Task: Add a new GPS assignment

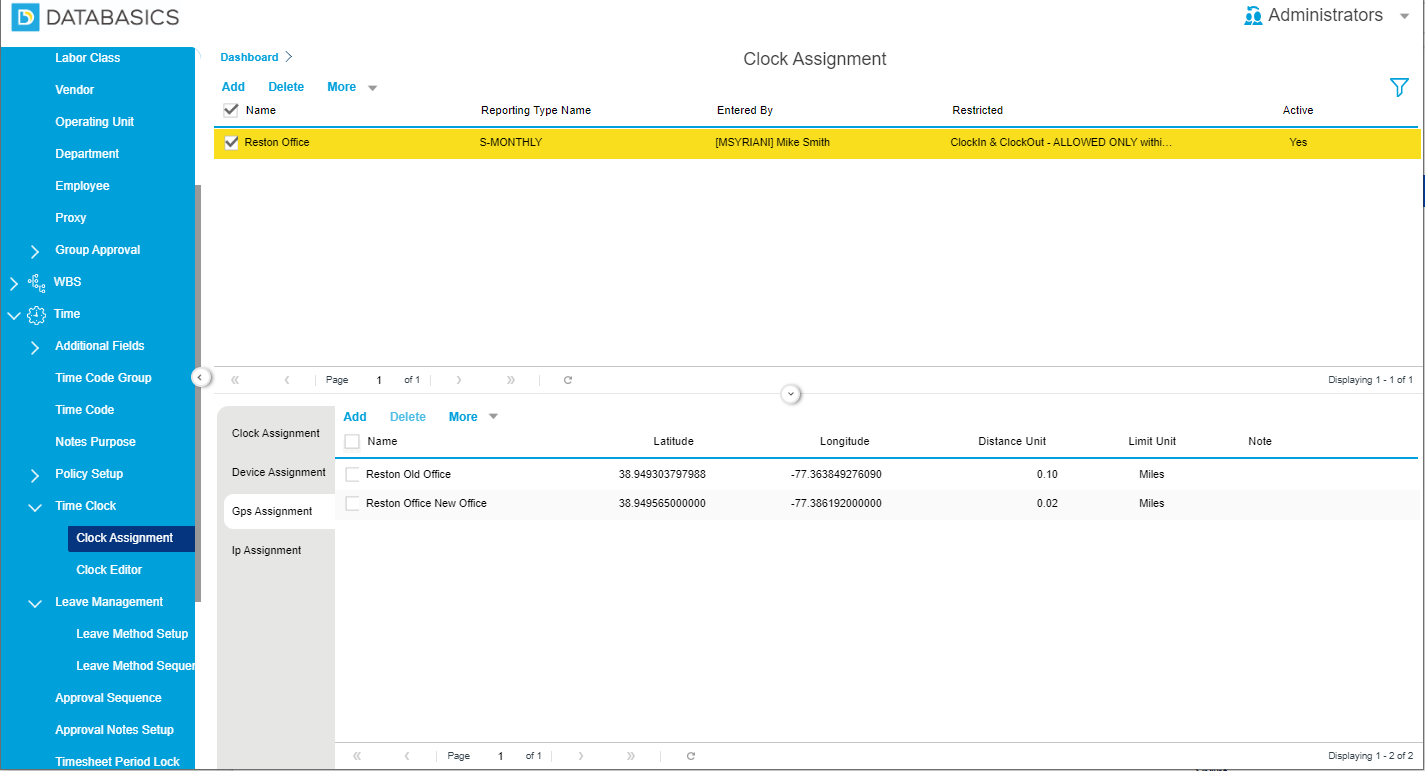Action: (355, 416)
